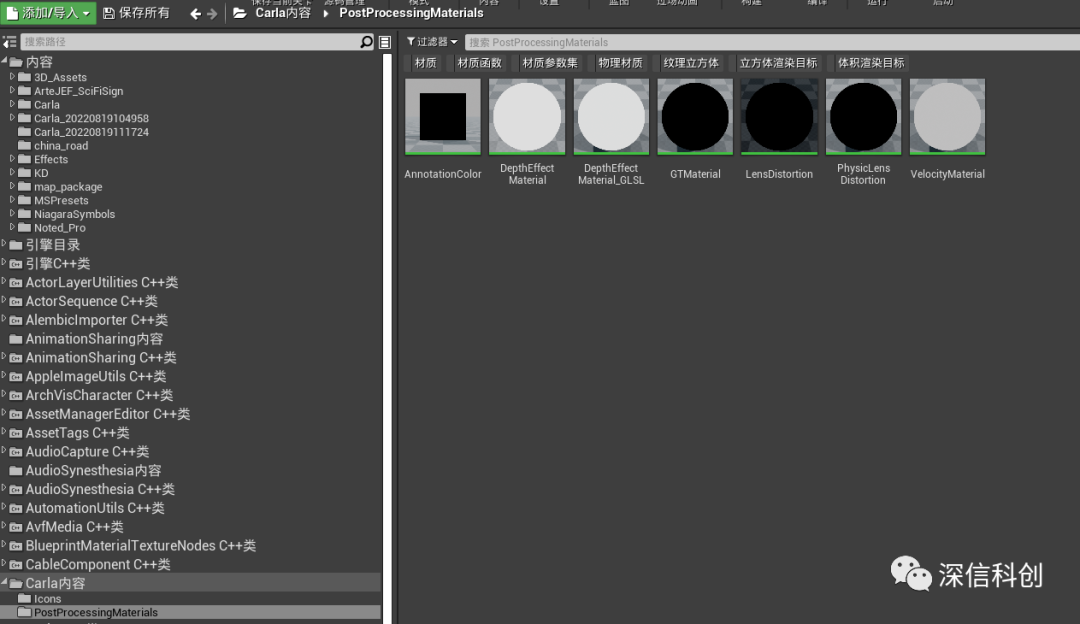Click the search PostProcessingMaterials field
Viewport: 1080px width, 624px height.
(x=772, y=42)
